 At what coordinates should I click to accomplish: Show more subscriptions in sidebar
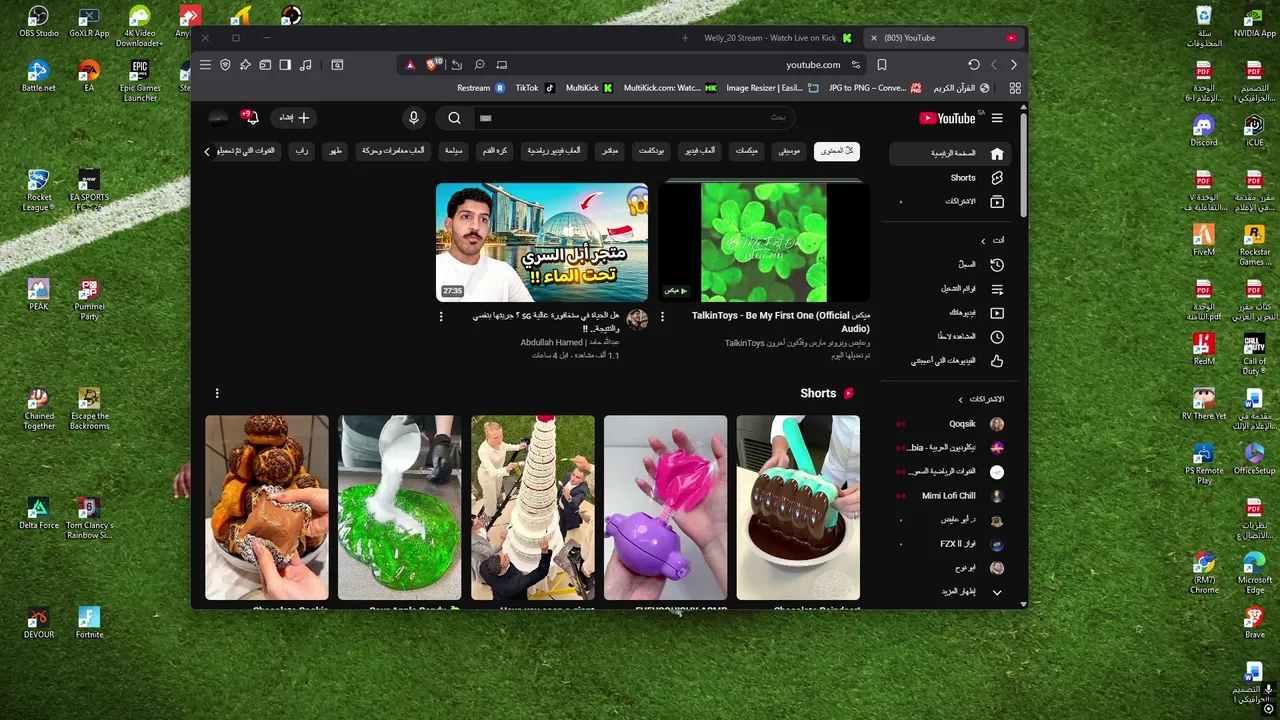click(950, 592)
